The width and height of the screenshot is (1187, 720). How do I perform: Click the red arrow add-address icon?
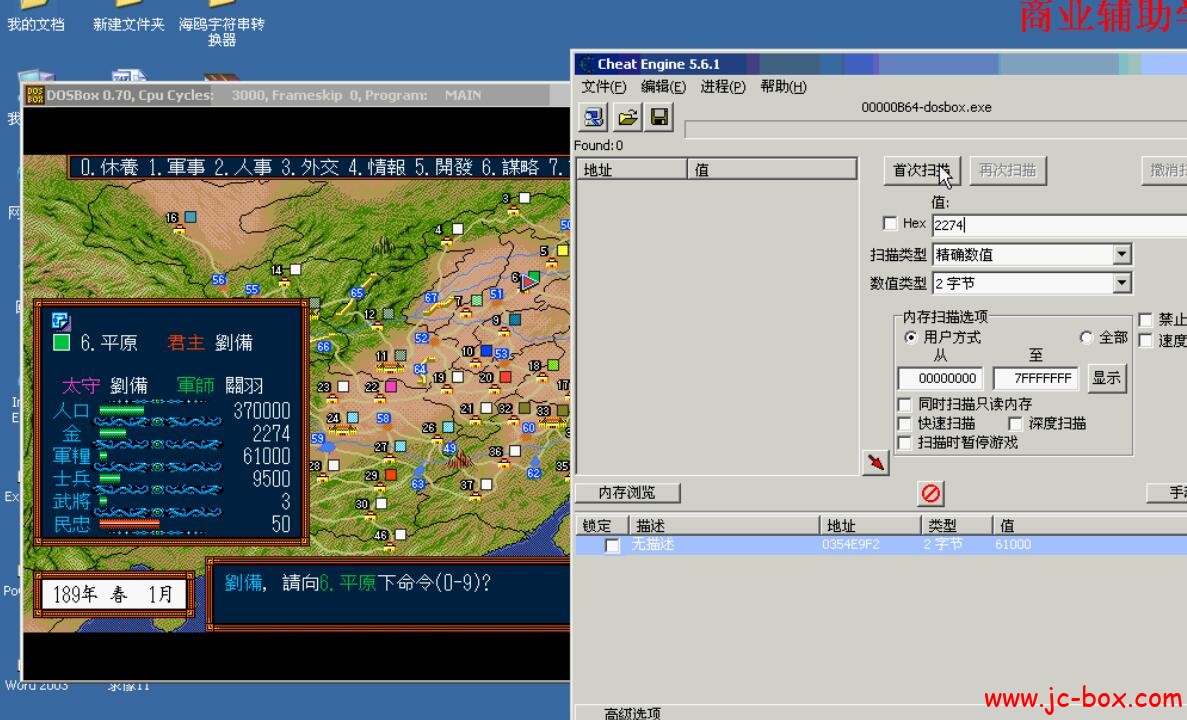(876, 462)
